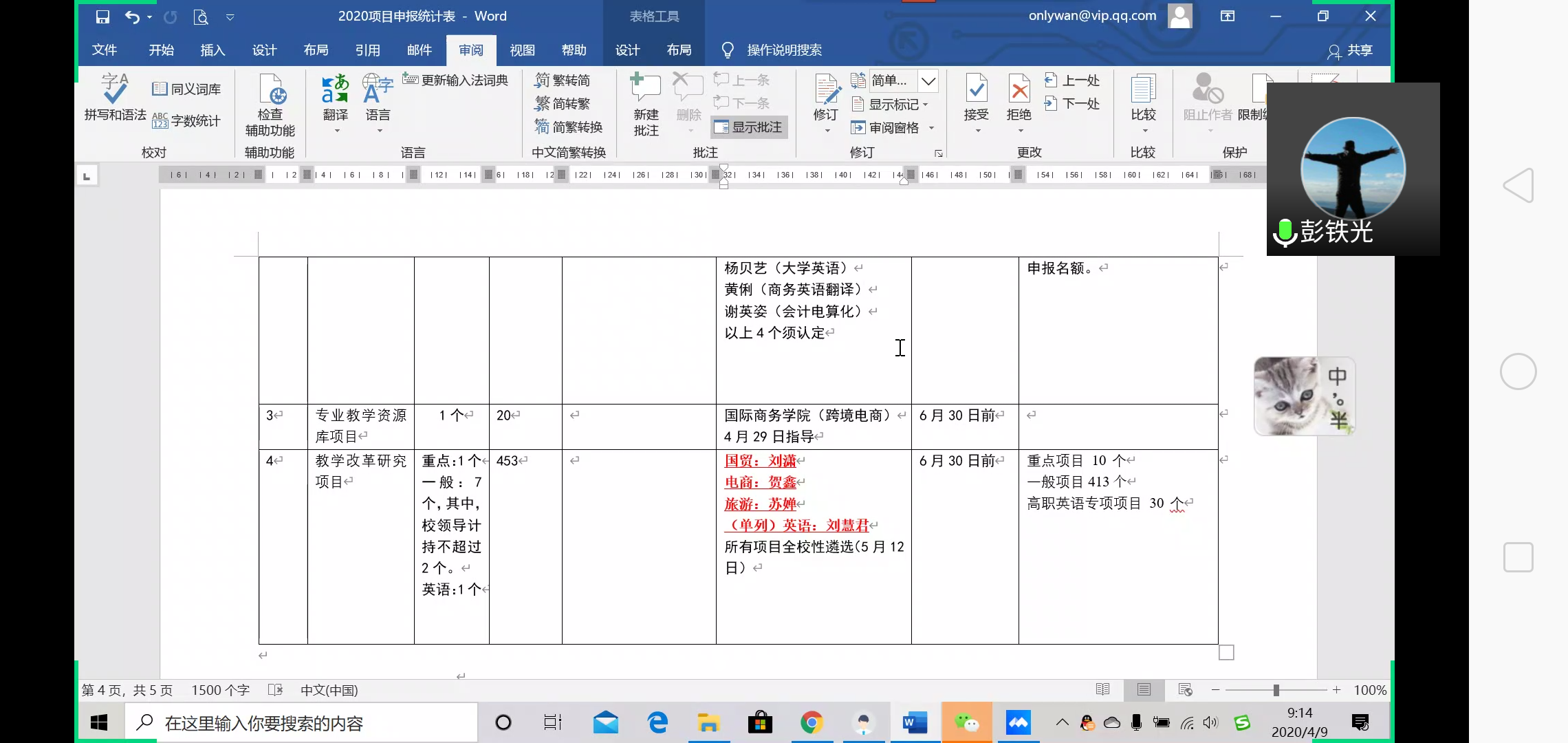Click Simplified to Traditional conversion button
This screenshot has width=1568, height=743.
[x=563, y=104]
